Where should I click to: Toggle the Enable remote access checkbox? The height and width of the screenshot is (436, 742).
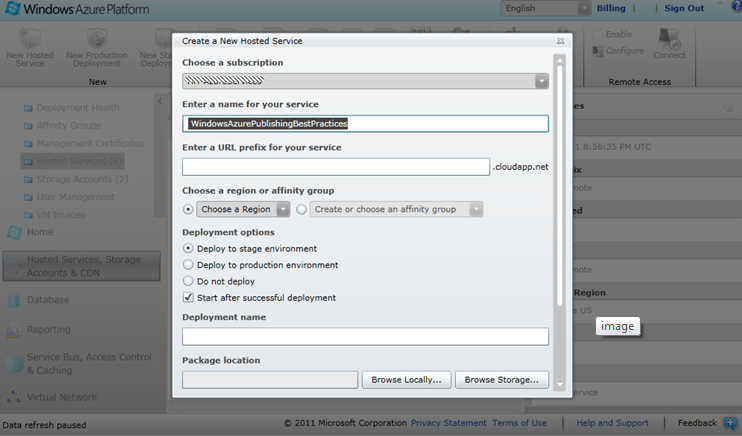coord(598,35)
